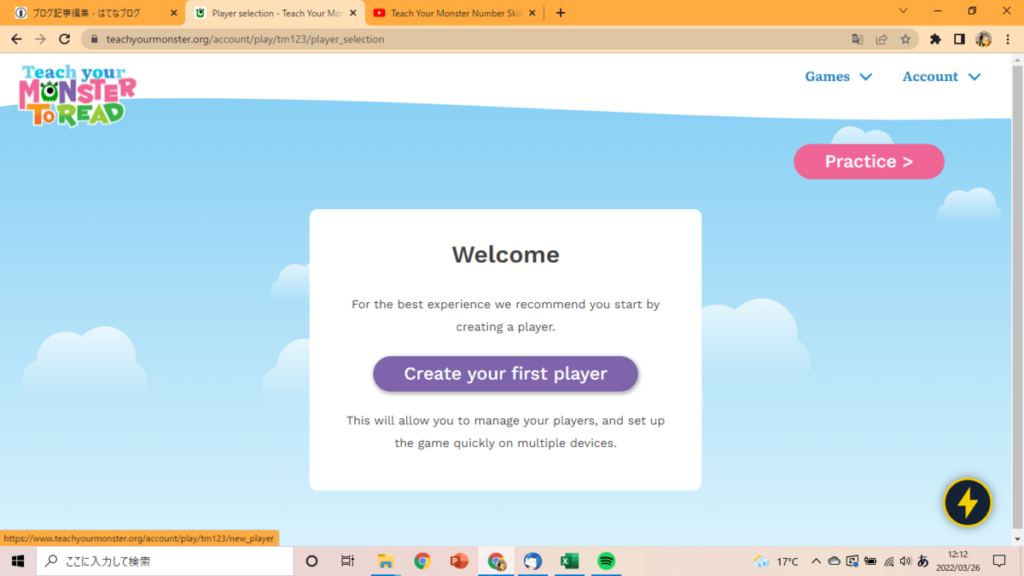Click the Teach Your Monster to Read logo
The width and height of the screenshot is (1024, 576).
[x=77, y=95]
